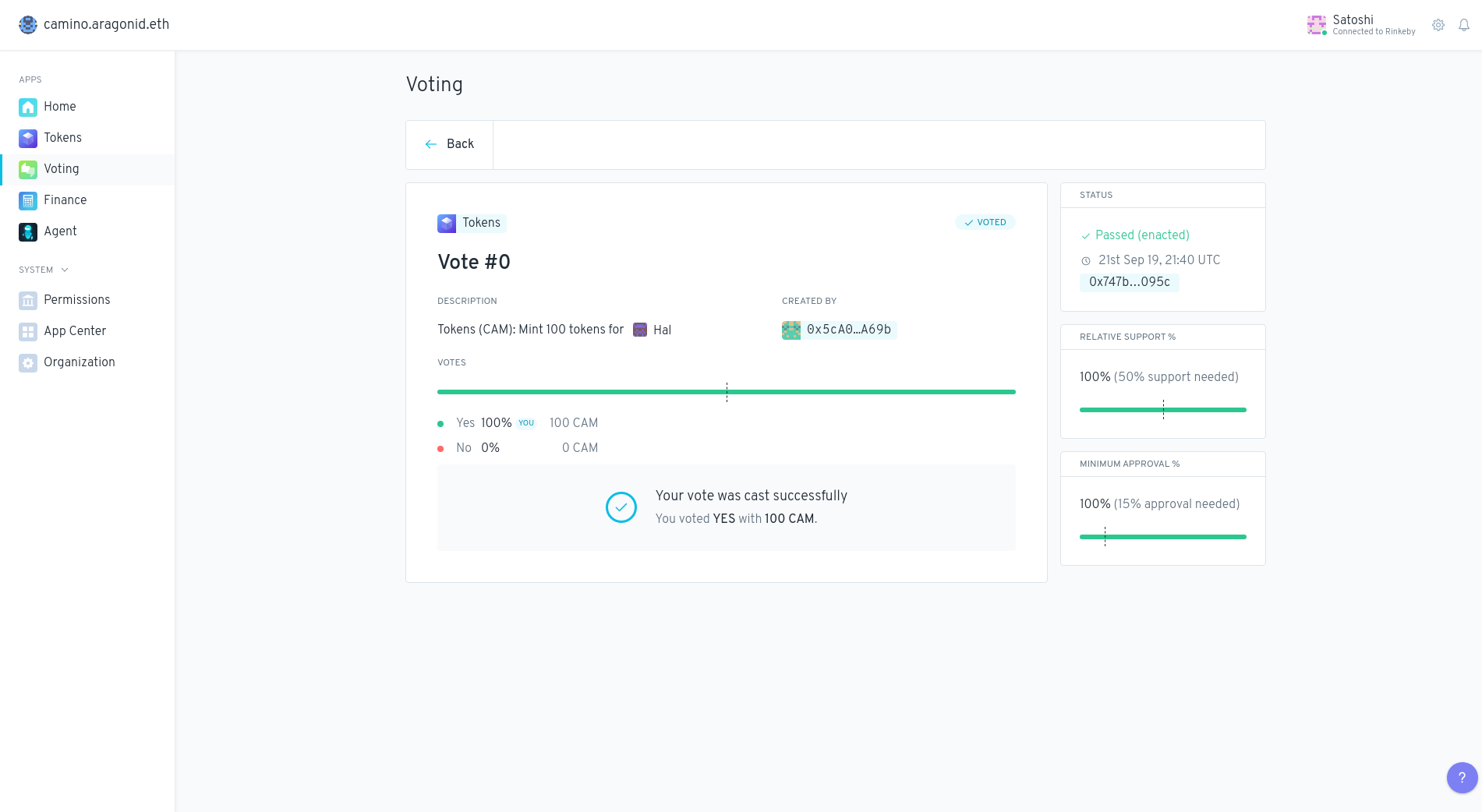Screen dimensions: 1482x812
Task: Open the App Center grid icon
Action: (28, 331)
